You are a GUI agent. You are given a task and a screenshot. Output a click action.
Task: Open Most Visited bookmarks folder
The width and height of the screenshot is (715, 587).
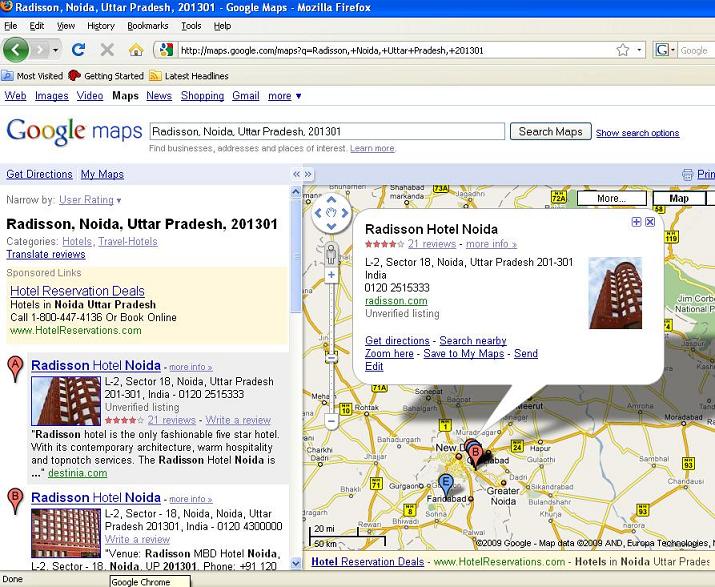click(x=32, y=76)
